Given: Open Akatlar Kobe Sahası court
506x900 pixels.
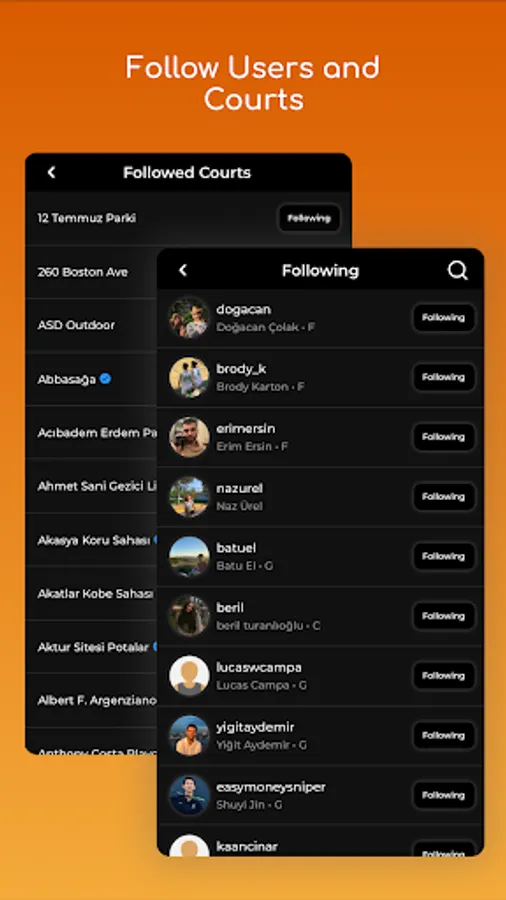Looking at the screenshot, I should tap(91, 593).
